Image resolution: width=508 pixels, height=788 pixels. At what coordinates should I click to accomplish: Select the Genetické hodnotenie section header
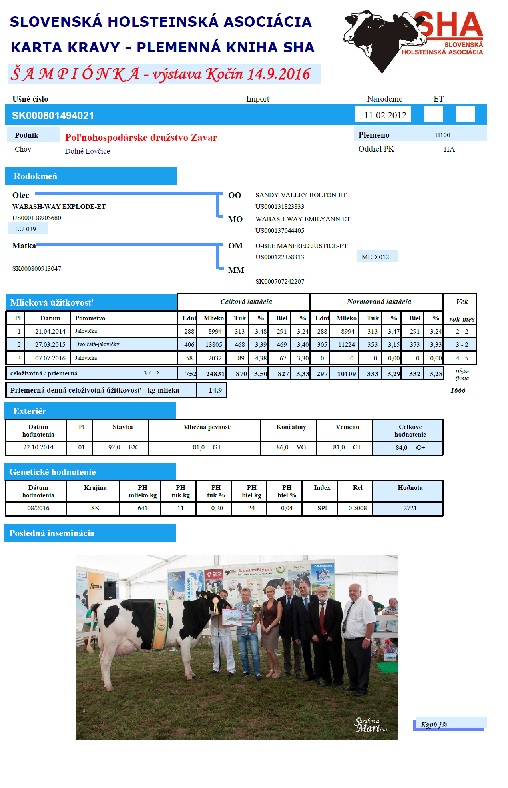[90, 471]
